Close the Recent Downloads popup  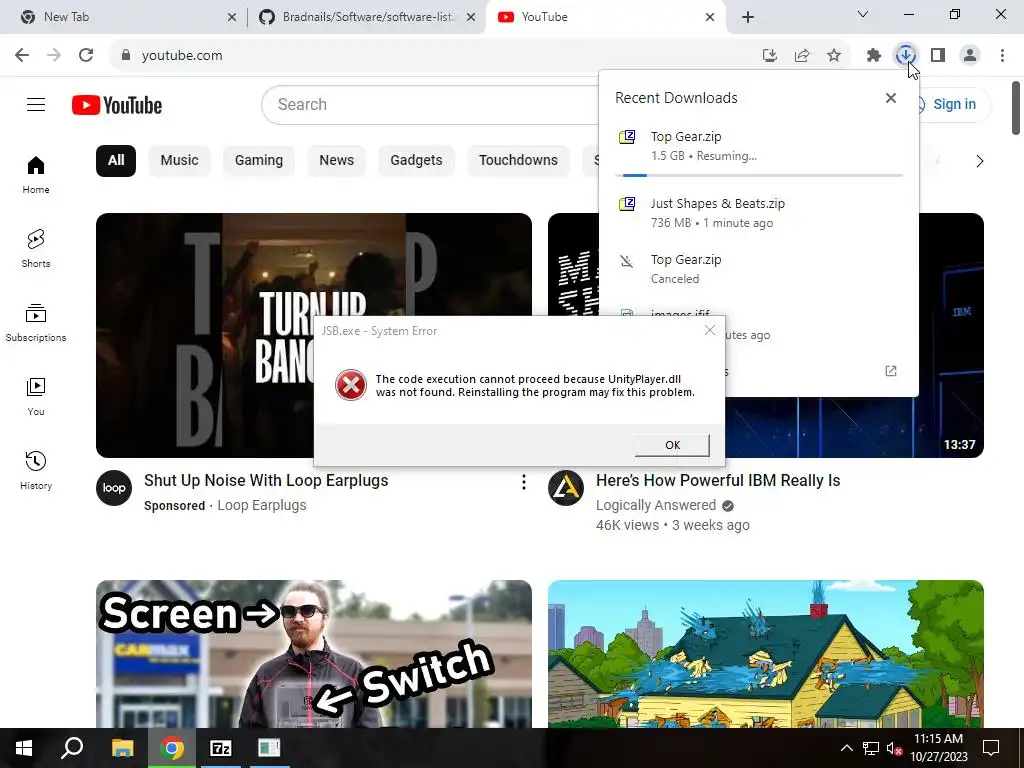coord(891,98)
